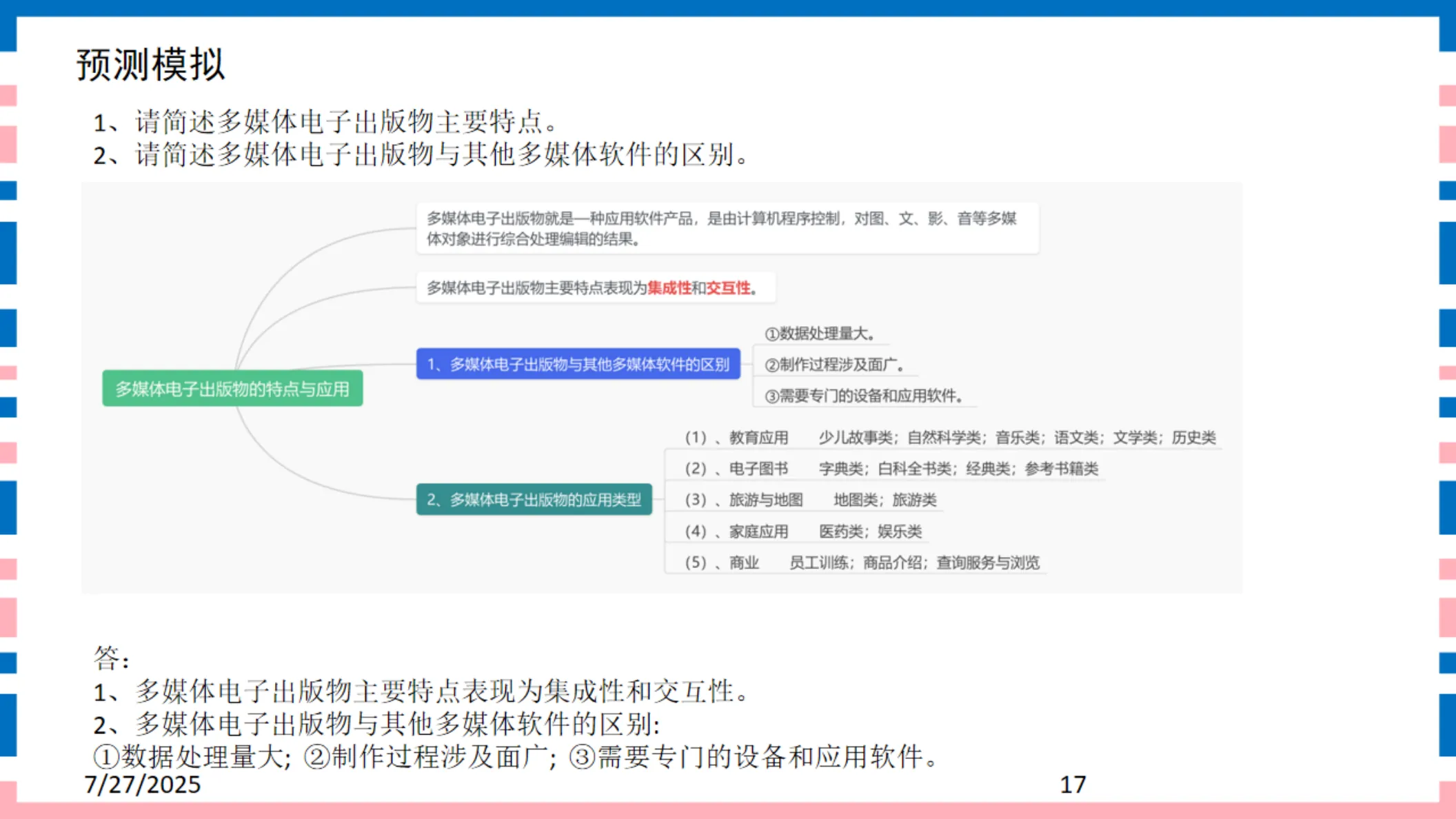
Task: Click the teal node 多媒体电子出版物的应用类型
Action: pos(534,499)
